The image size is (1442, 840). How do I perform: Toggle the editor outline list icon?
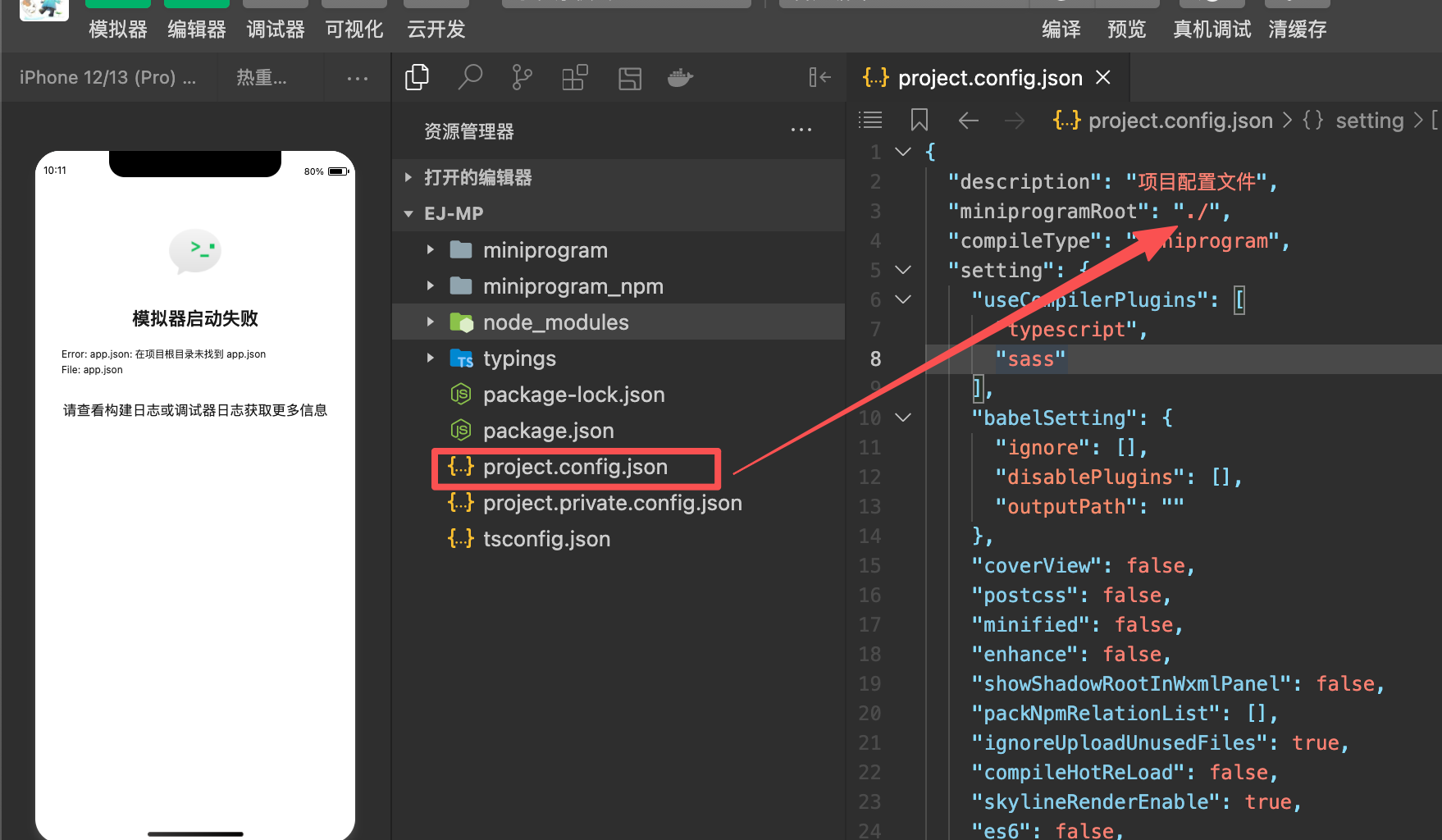(x=870, y=121)
